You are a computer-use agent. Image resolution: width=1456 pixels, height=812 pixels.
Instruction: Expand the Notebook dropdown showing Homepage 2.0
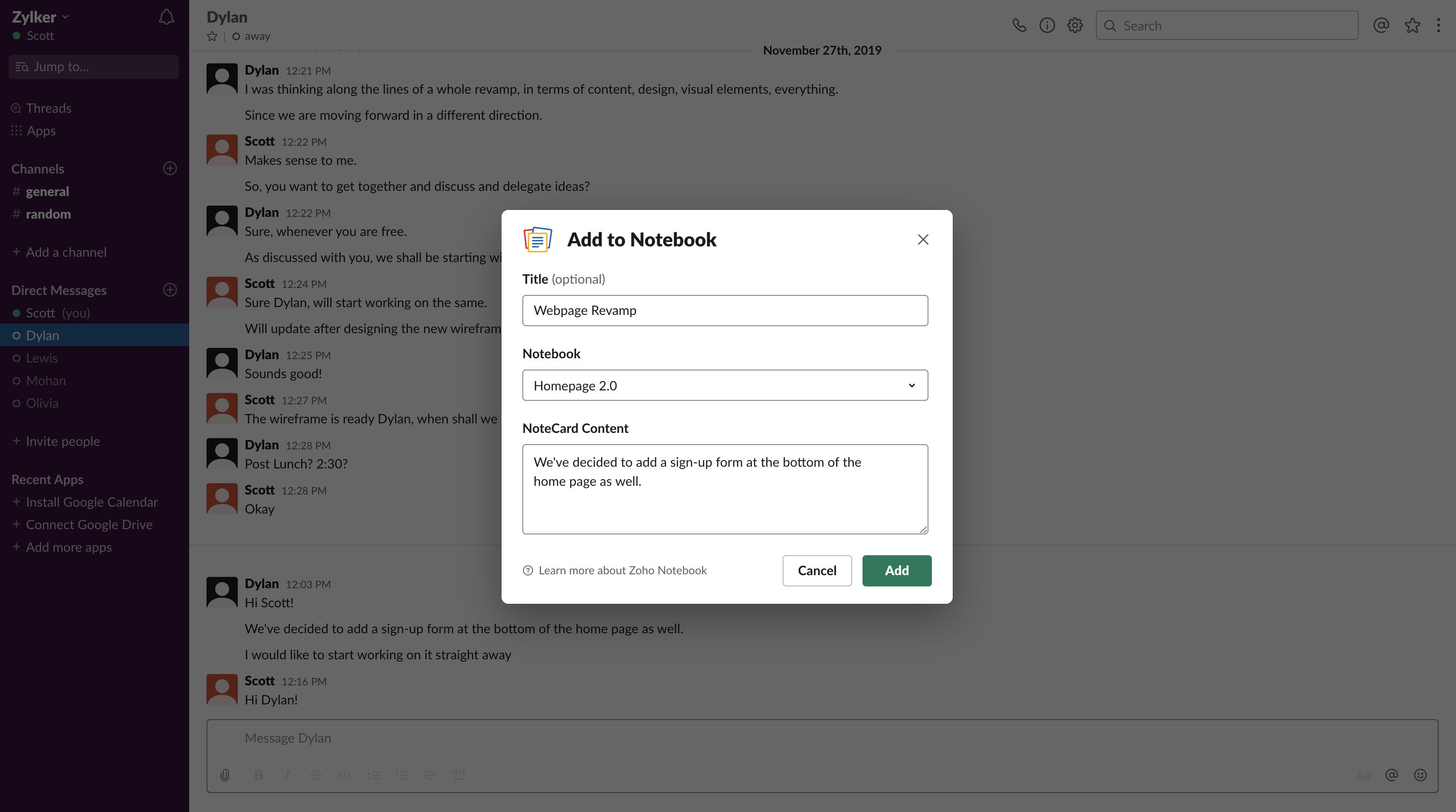tap(725, 385)
